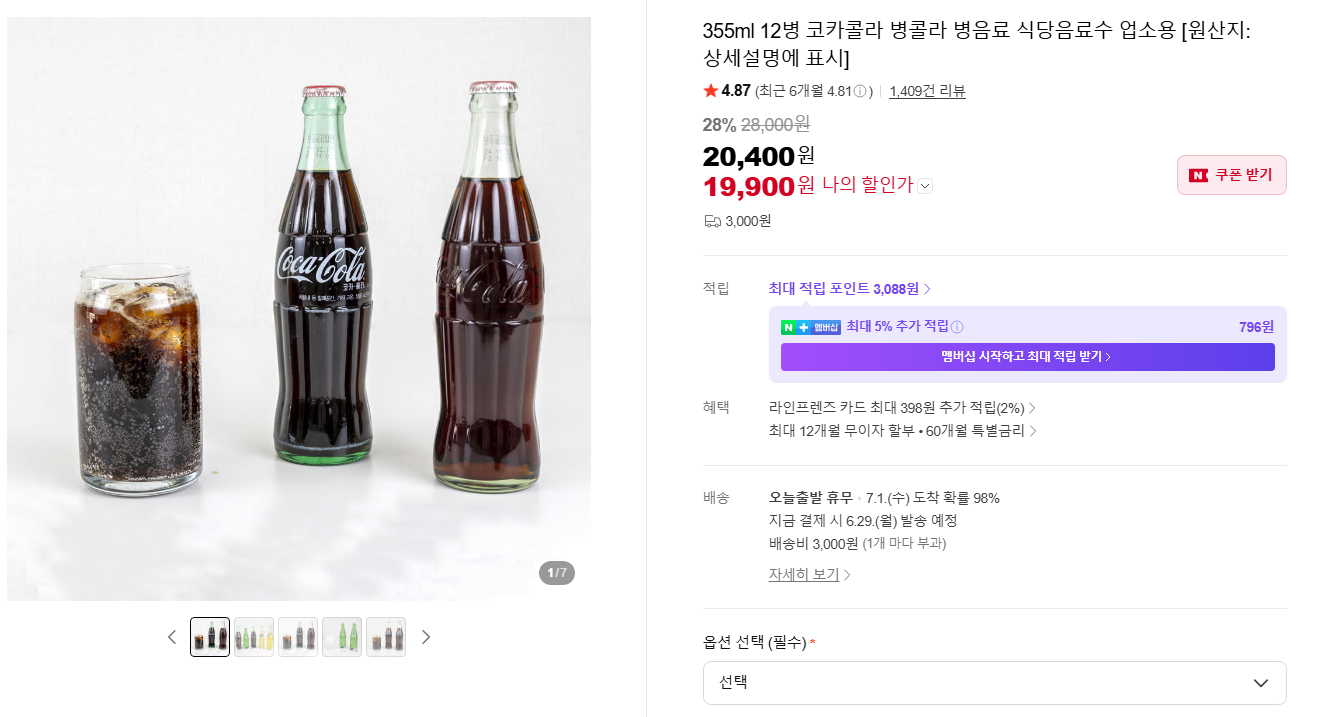Expand the 나의 할인가 price details chevron

[925, 186]
